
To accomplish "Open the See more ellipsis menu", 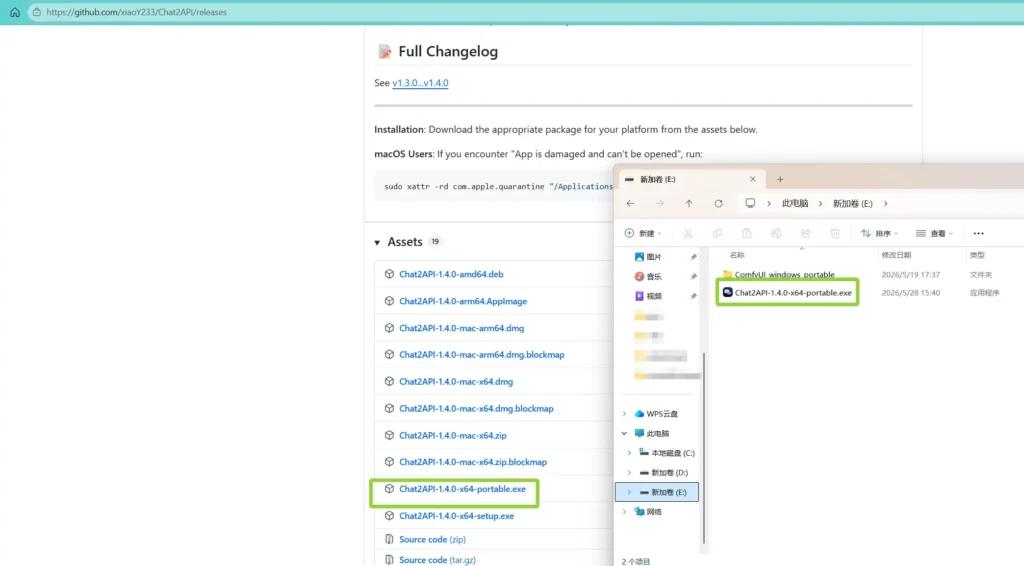I will [978, 233].
